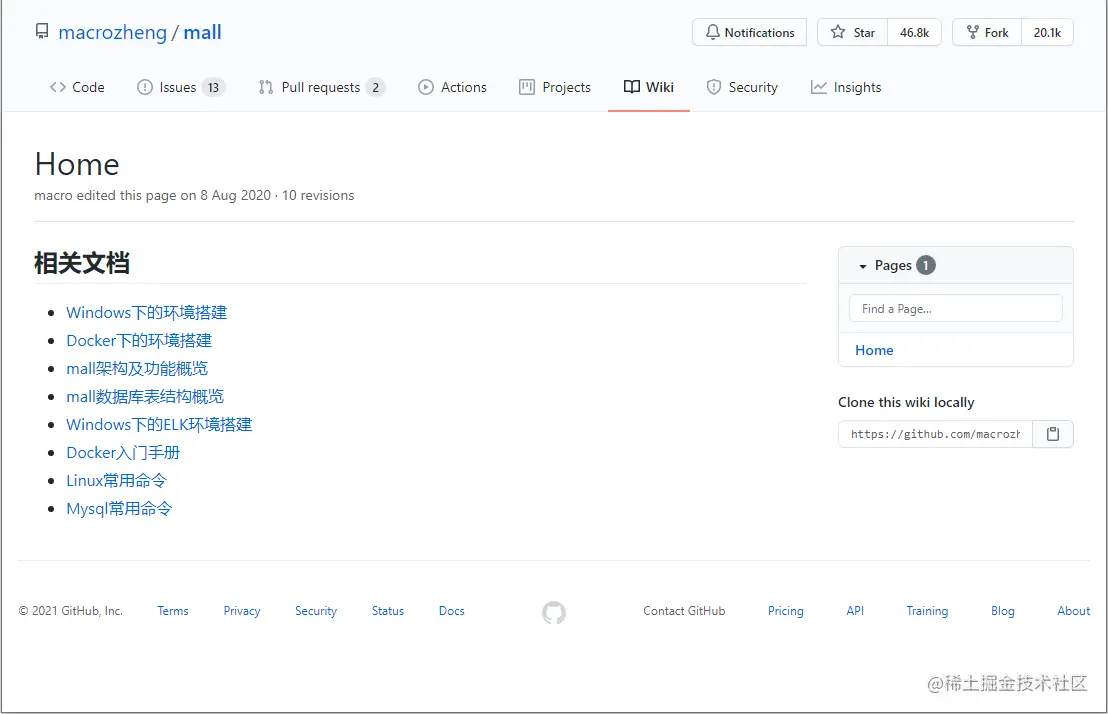1108x714 pixels.
Task: Collapse the Pages section triangle
Action: pos(862,267)
